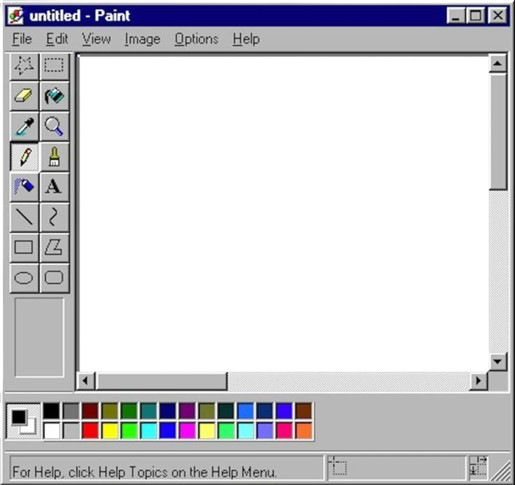Screen dimensions: 515x485
Task: Choose the Magnifier tool
Action: pos(54,126)
